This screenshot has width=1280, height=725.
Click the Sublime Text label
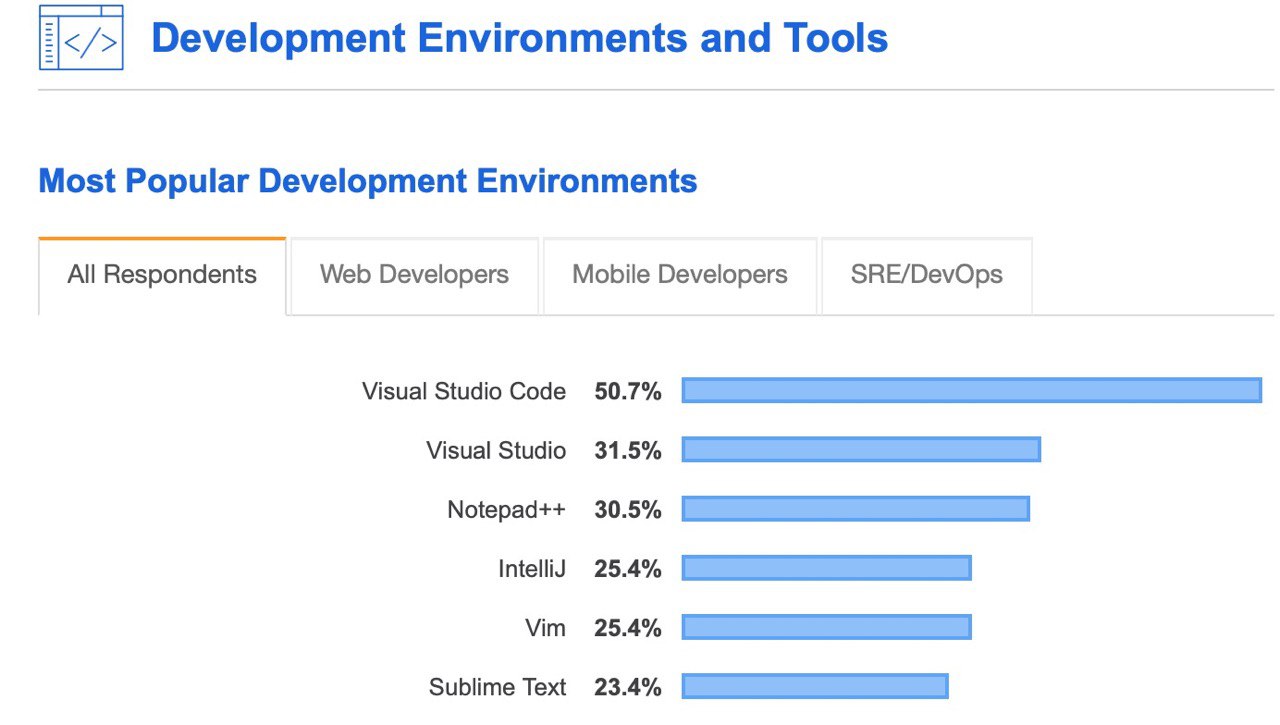pos(498,687)
